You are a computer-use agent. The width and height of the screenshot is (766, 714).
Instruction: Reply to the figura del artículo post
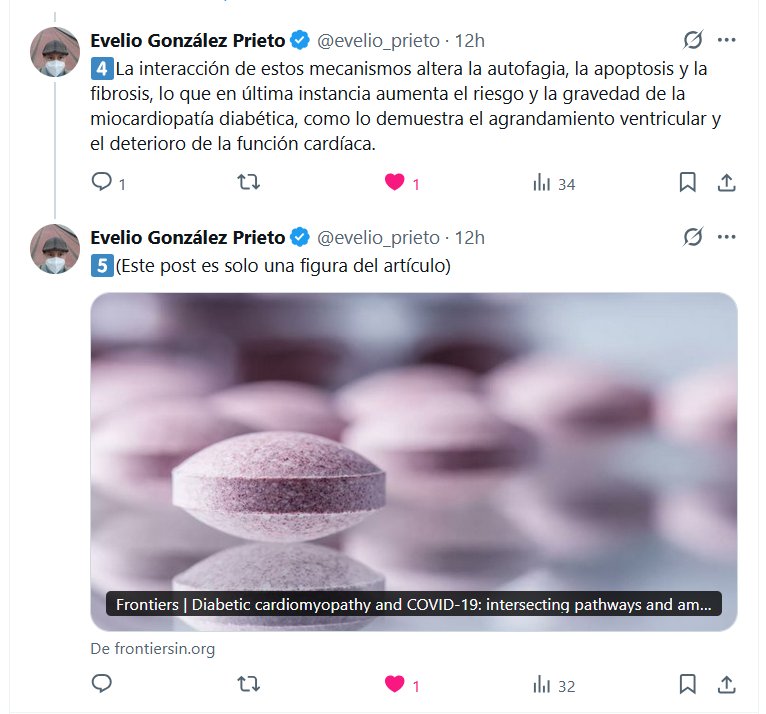[x=102, y=684]
